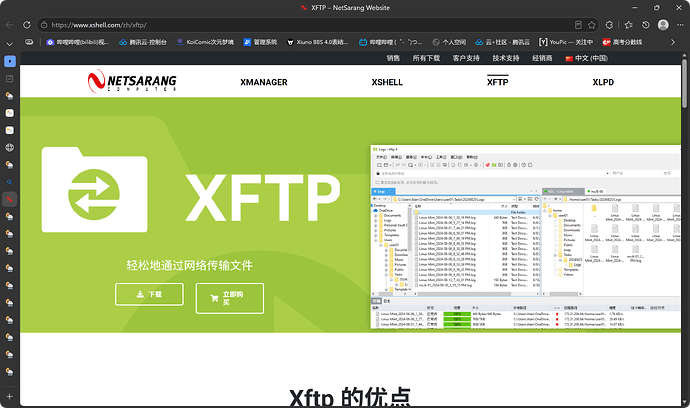Open the XLPD product menu

(603, 82)
